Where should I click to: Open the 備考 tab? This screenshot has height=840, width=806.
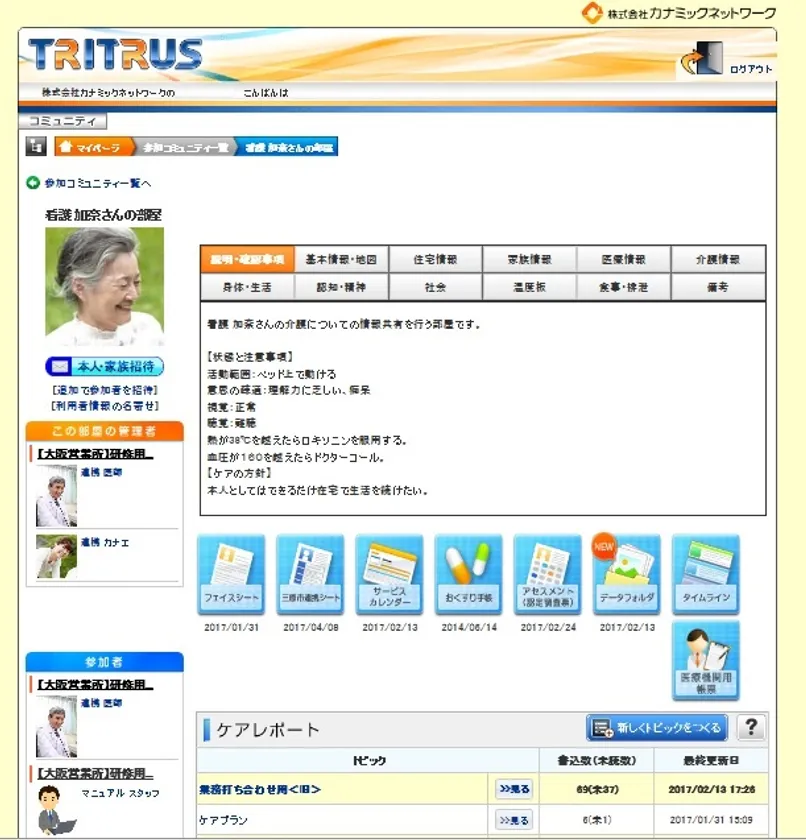coord(718,287)
